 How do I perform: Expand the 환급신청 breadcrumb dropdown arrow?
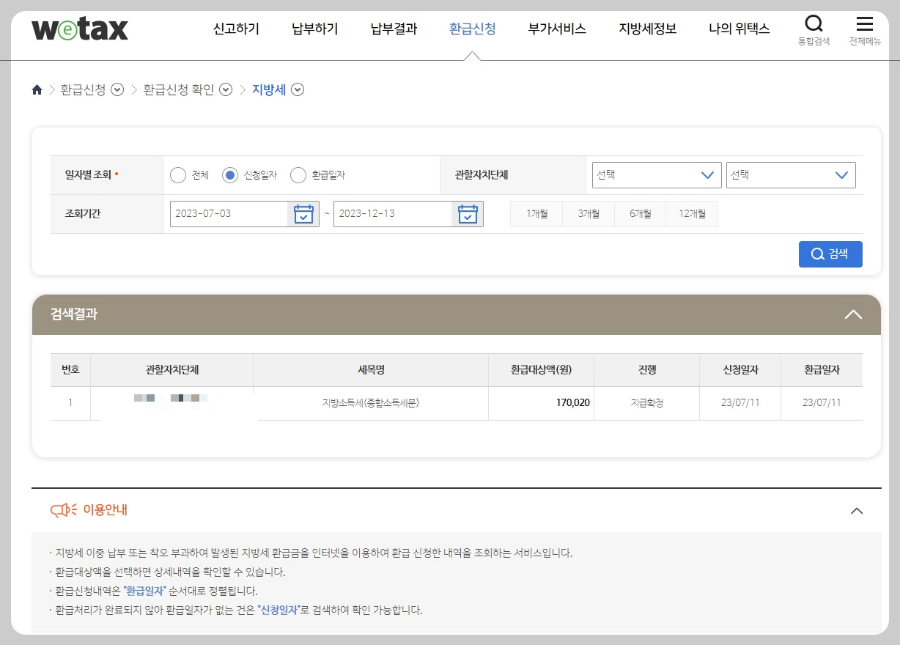pyautogui.click(x=117, y=90)
